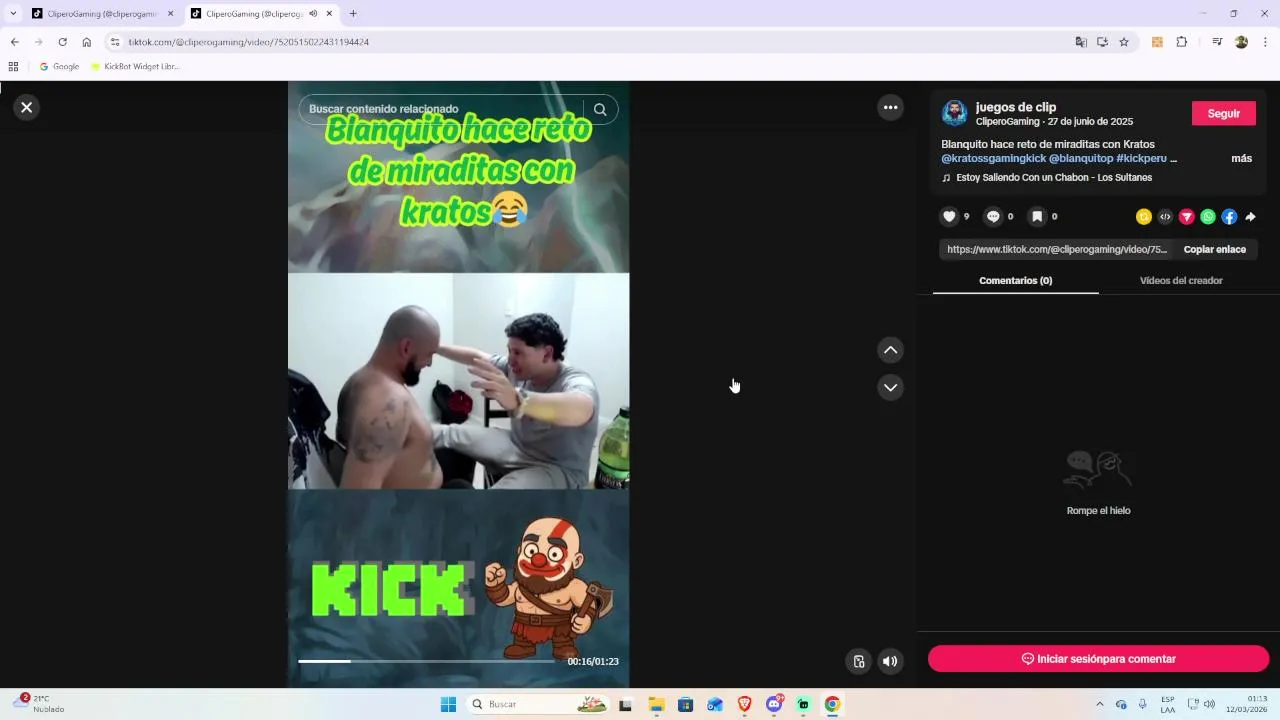Seek on the video progress bar

tap(428, 661)
